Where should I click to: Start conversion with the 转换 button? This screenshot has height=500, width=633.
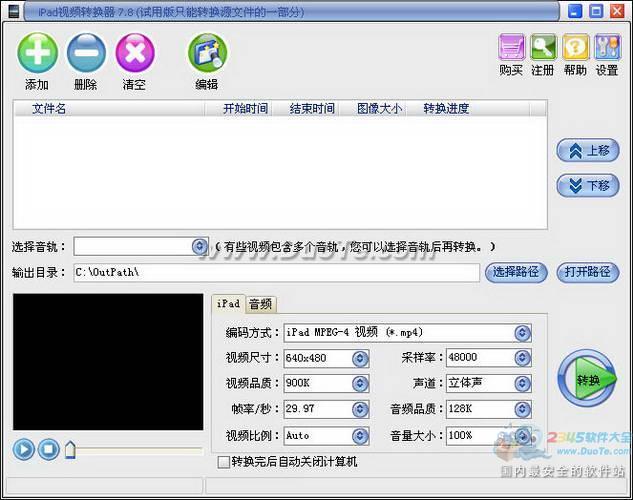pyautogui.click(x=587, y=379)
